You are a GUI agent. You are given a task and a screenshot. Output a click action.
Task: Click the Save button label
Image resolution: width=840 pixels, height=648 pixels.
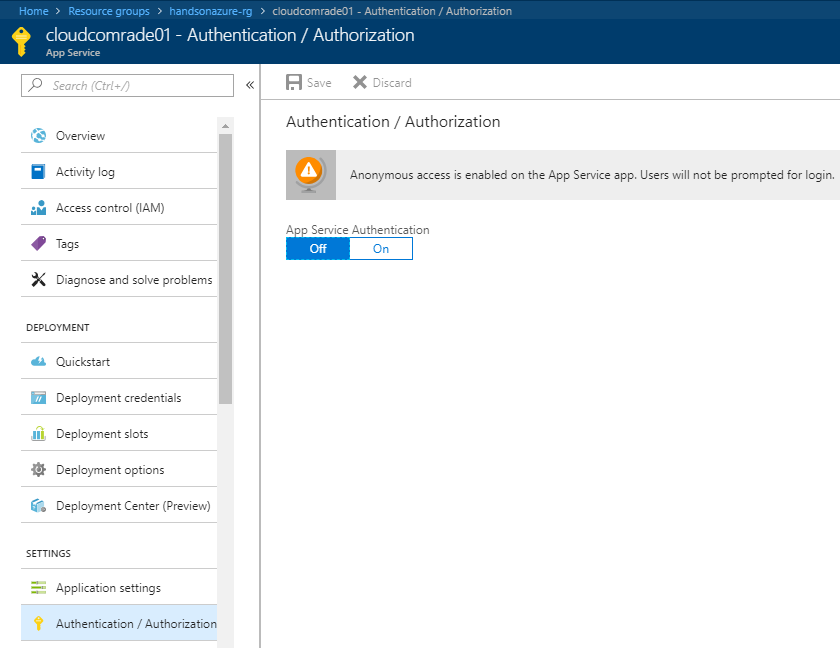(319, 82)
